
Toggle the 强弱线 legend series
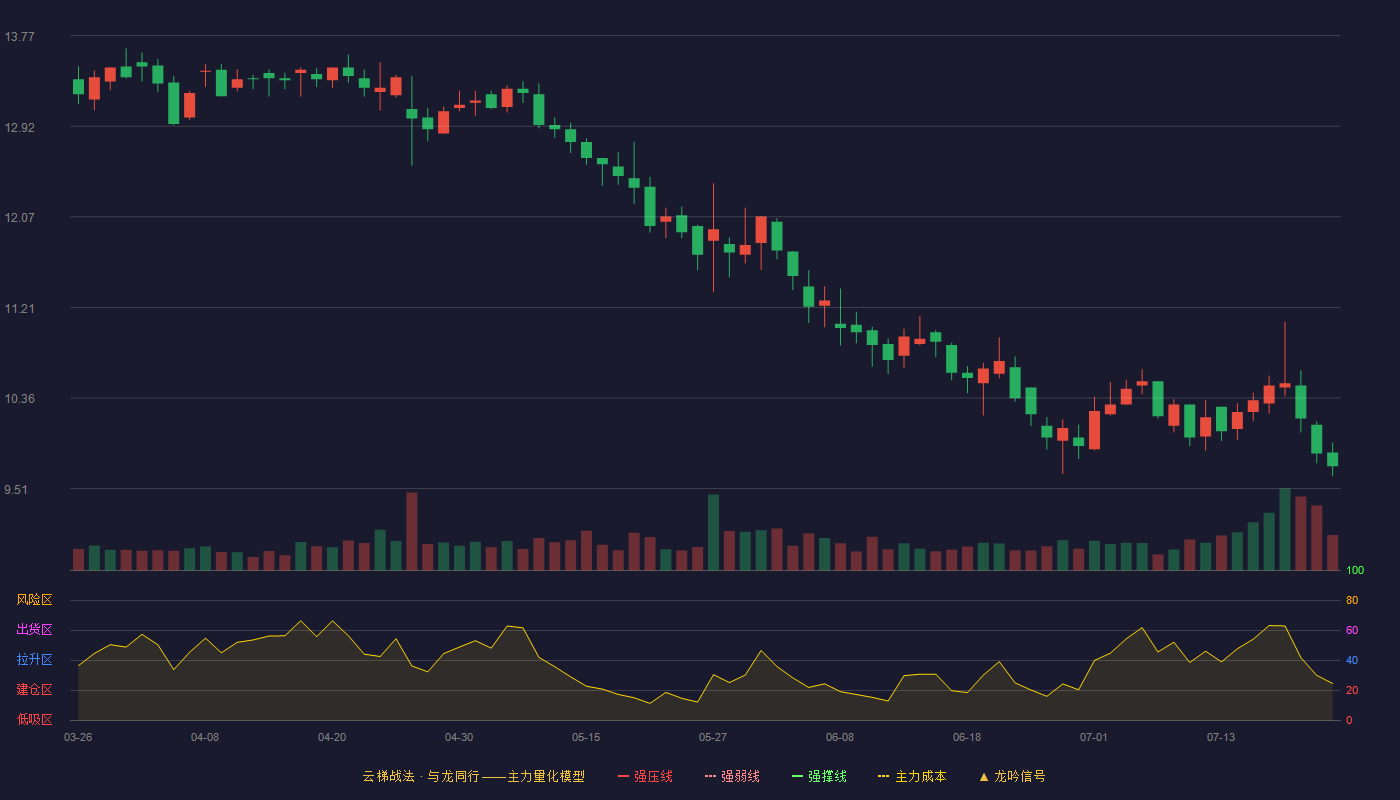click(732, 776)
